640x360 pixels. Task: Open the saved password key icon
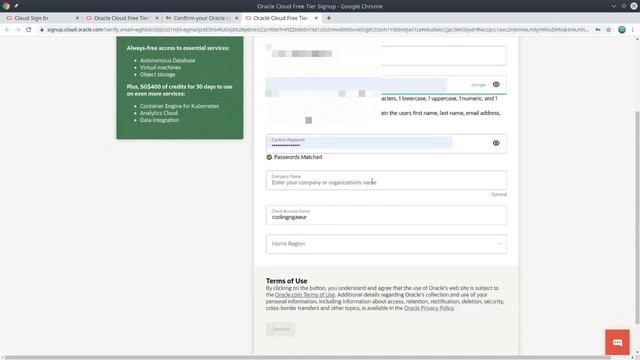(x=598, y=29)
